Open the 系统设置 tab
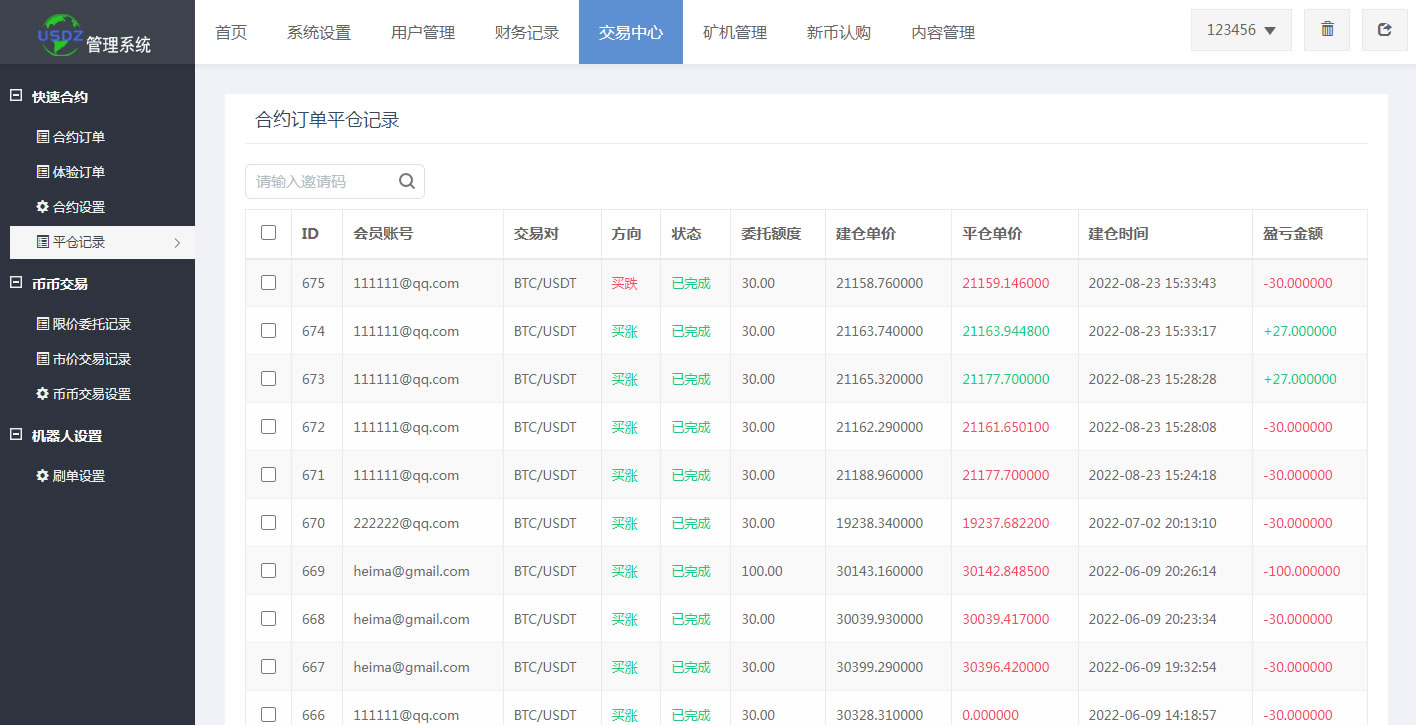Image resolution: width=1421 pixels, height=725 pixels. tap(319, 32)
